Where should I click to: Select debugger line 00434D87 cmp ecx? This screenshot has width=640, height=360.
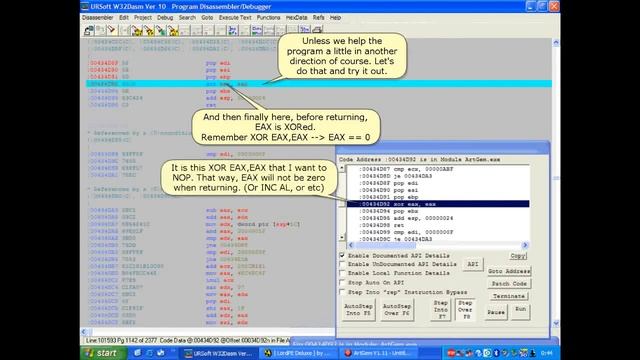(438, 169)
